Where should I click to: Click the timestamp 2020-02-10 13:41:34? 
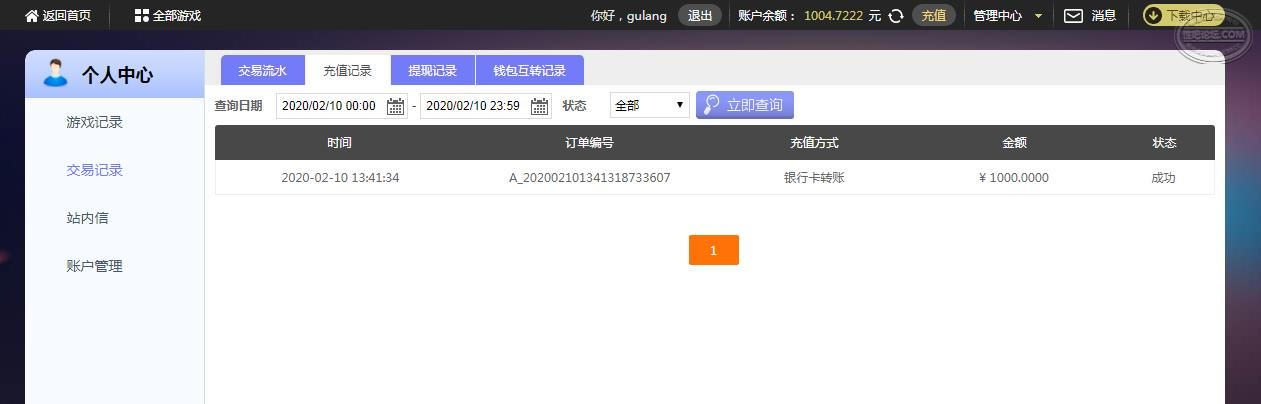click(x=340, y=178)
